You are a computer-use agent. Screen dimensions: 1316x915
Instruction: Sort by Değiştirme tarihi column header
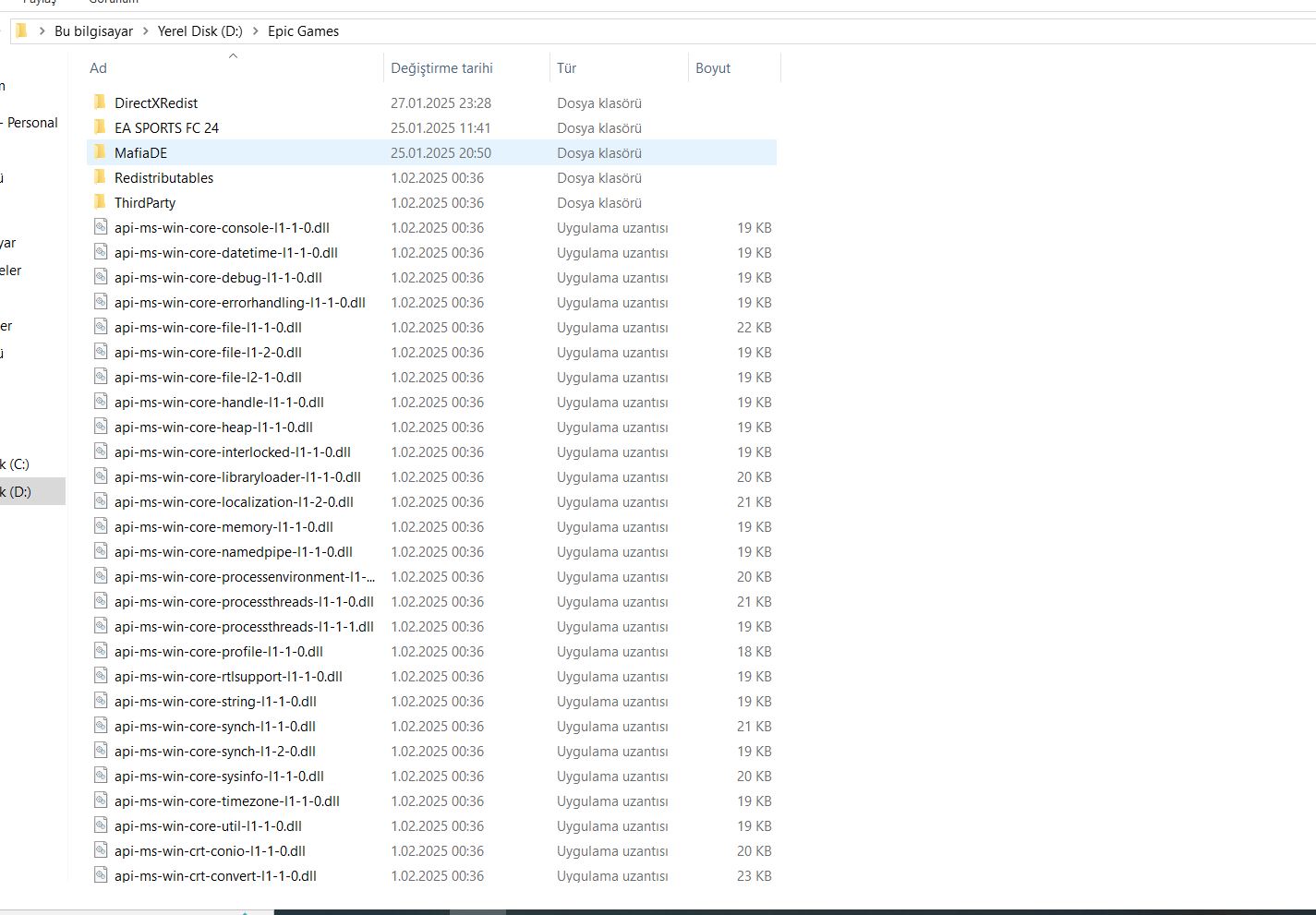[441, 68]
